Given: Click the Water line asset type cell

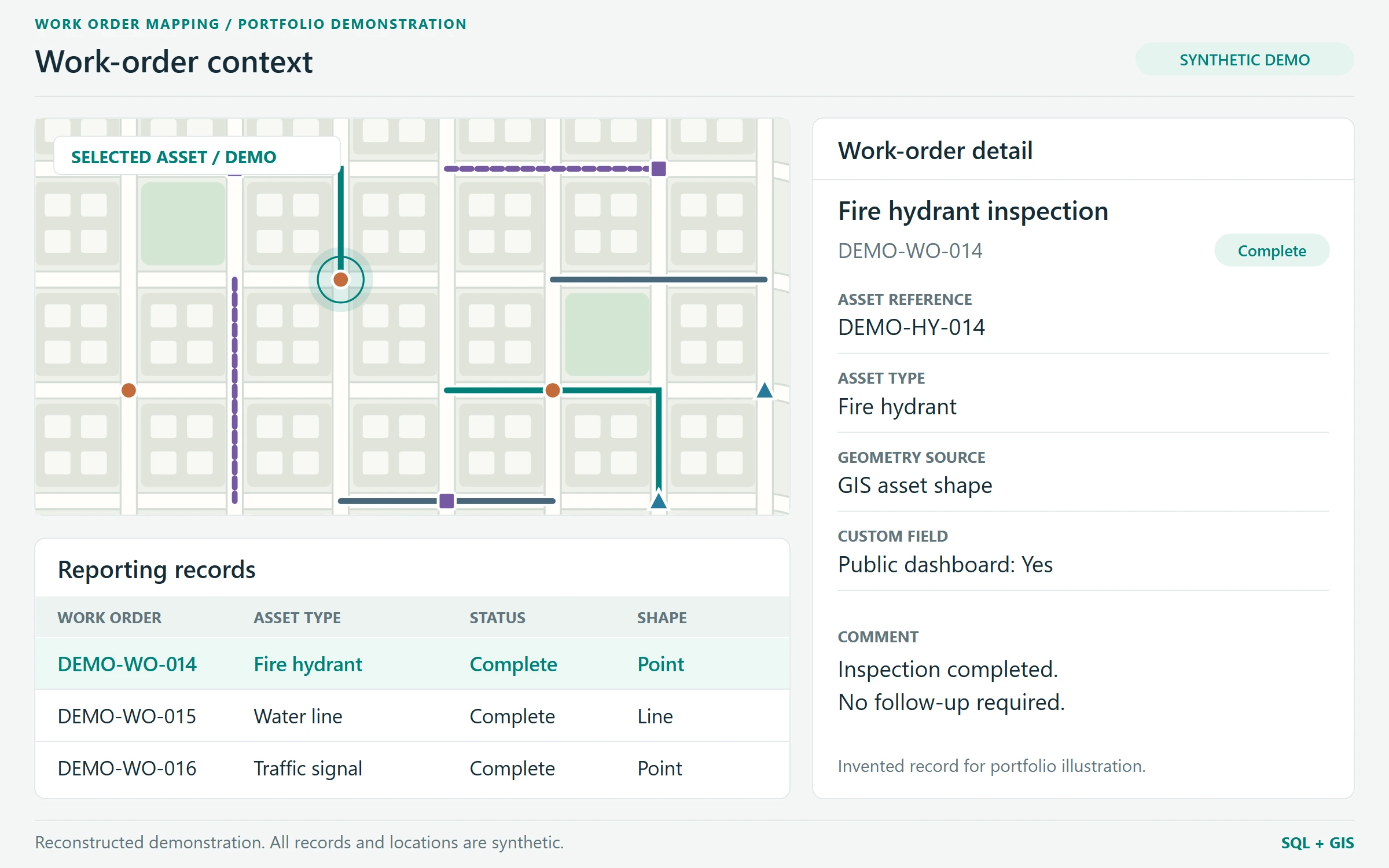Looking at the screenshot, I should tap(297, 716).
